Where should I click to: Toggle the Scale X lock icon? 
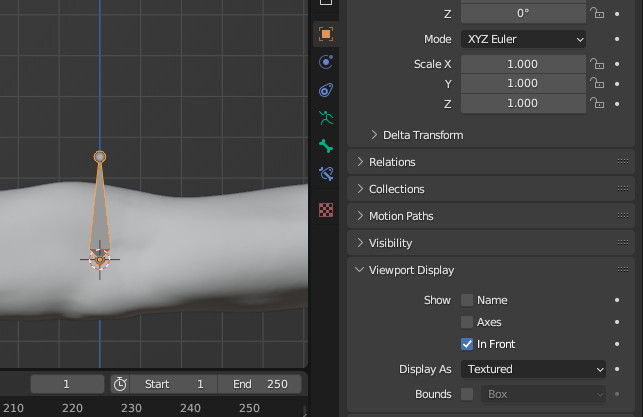(x=597, y=64)
